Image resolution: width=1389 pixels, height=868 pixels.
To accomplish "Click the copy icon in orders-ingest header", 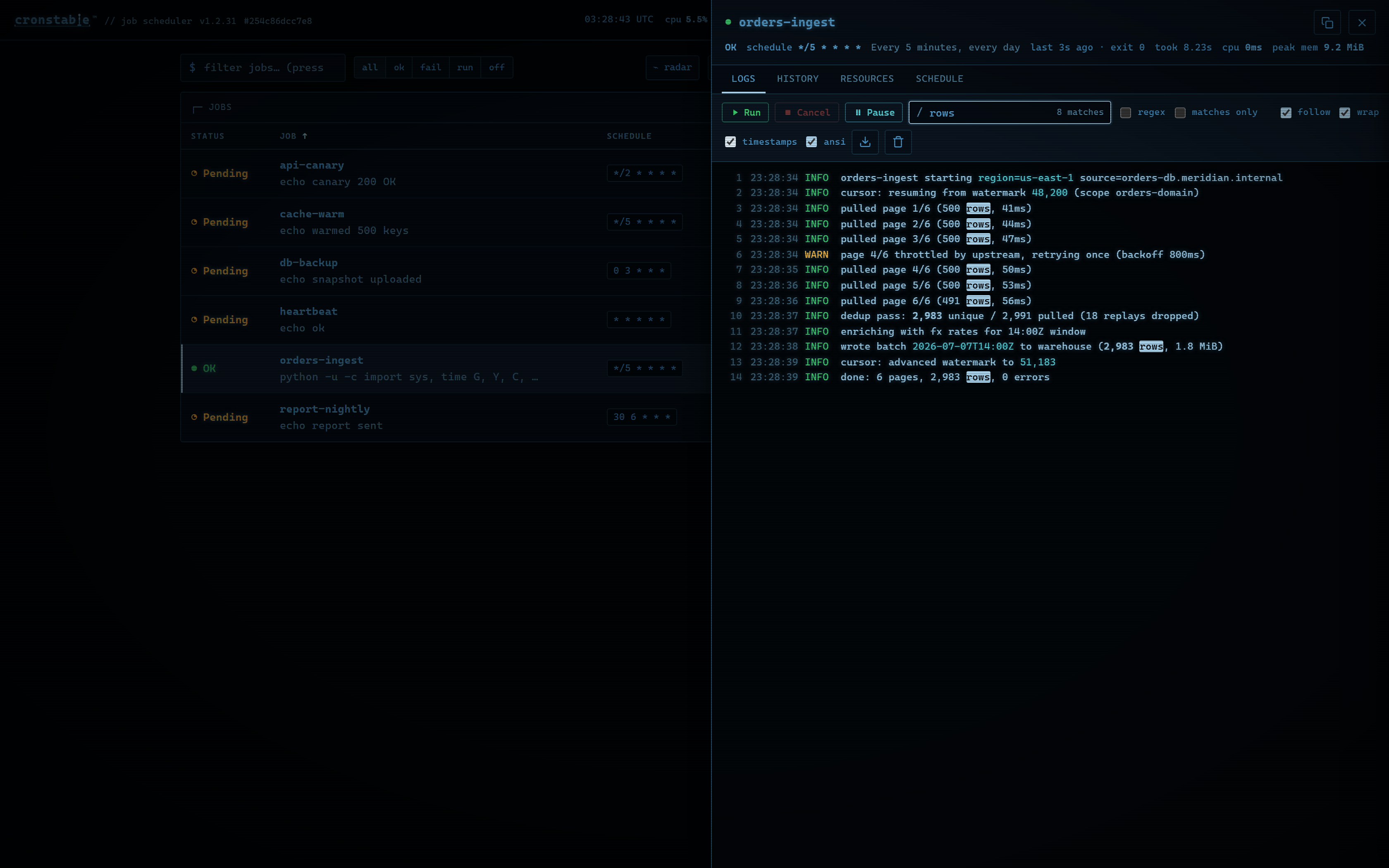I will pyautogui.click(x=1327, y=22).
